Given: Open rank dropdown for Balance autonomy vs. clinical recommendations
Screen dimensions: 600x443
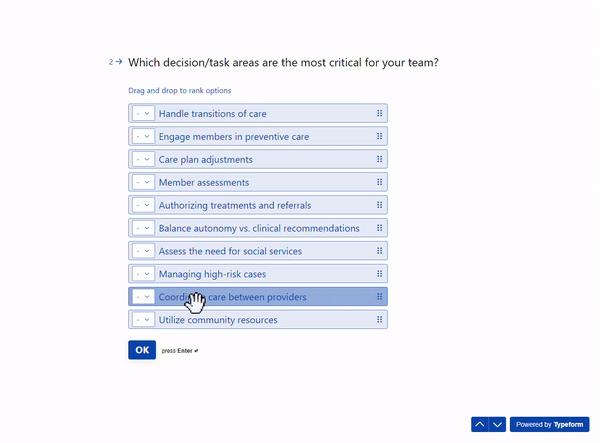Looking at the screenshot, I should (x=143, y=228).
